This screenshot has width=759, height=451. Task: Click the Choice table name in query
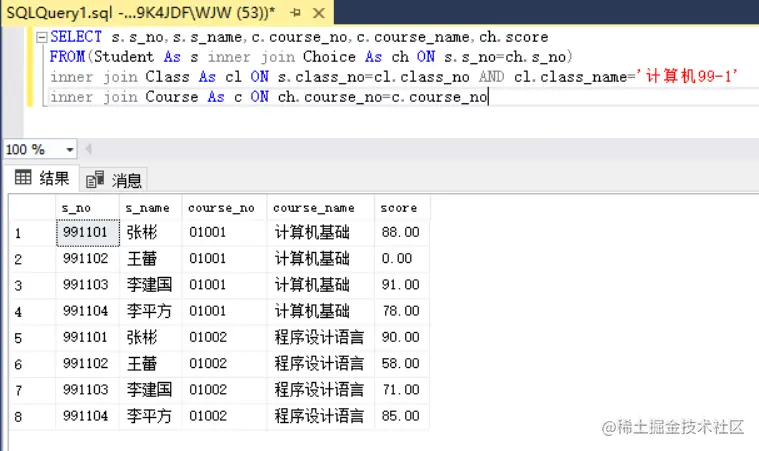(x=329, y=57)
